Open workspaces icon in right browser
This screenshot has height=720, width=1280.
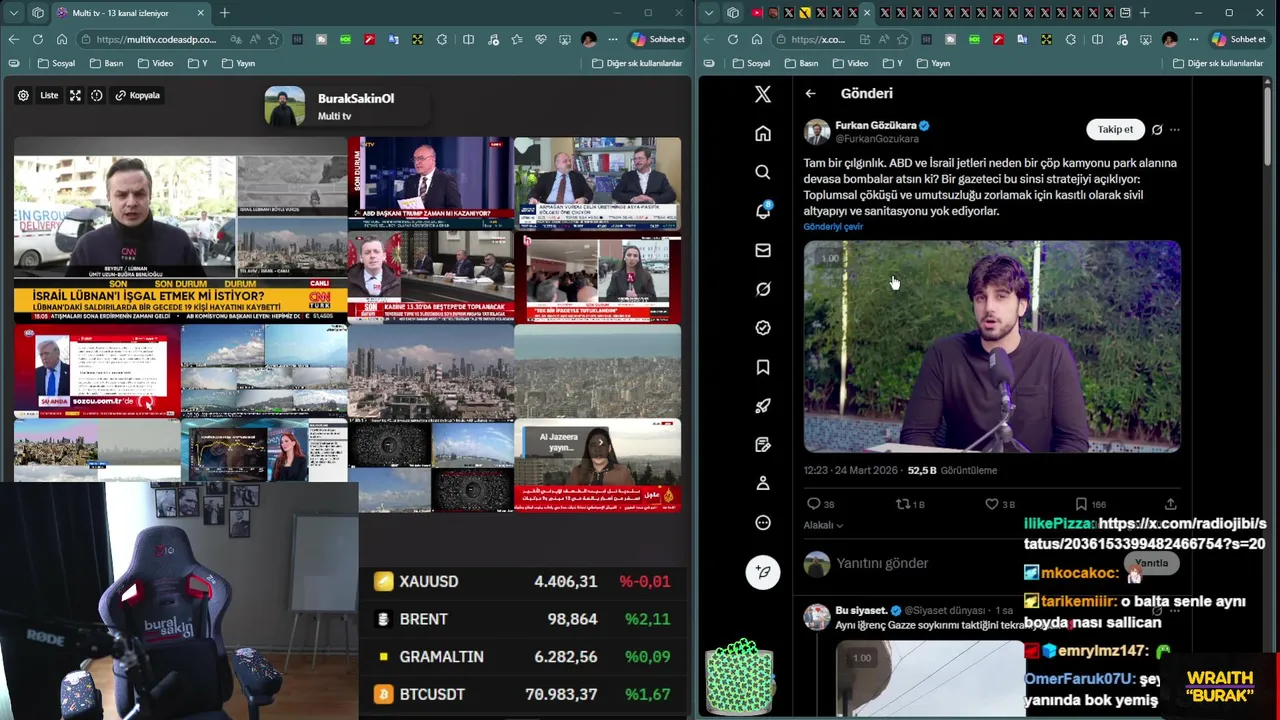tap(733, 13)
